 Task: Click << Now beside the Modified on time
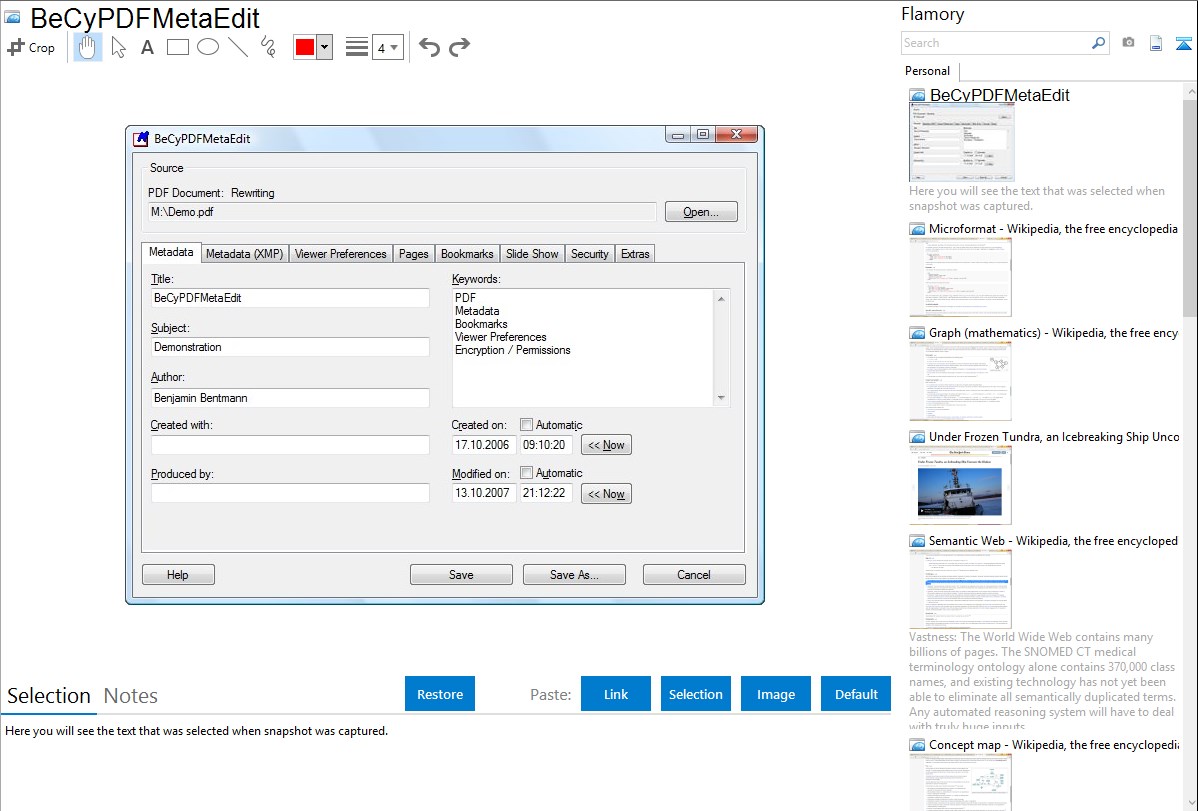(x=606, y=494)
